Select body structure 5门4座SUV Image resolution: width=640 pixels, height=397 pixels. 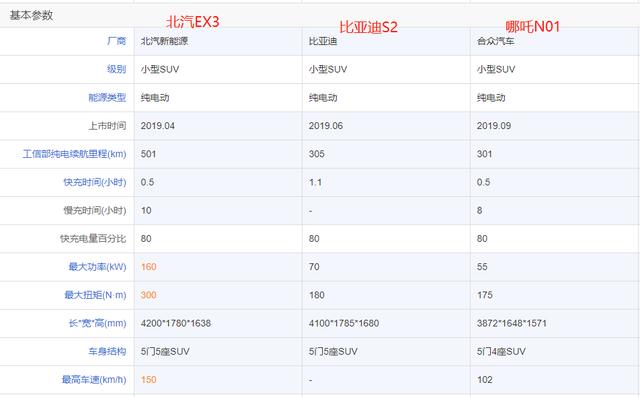(501, 351)
